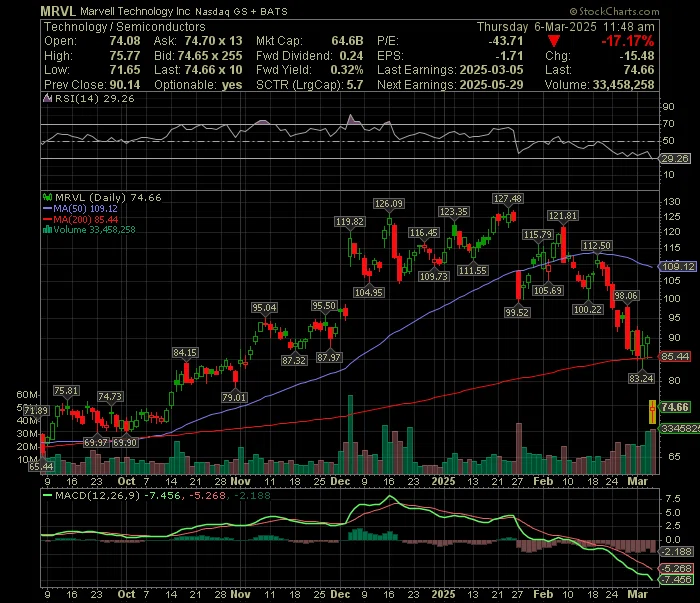
Task: Click the 109.12 MA(50) axis price tag
Action: point(678,266)
